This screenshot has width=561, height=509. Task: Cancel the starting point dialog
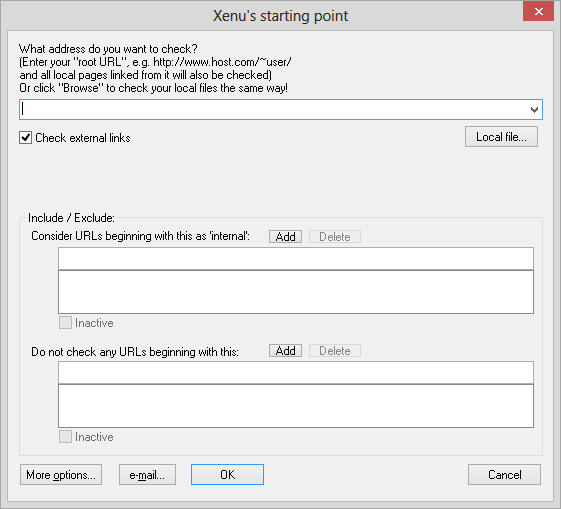504,475
